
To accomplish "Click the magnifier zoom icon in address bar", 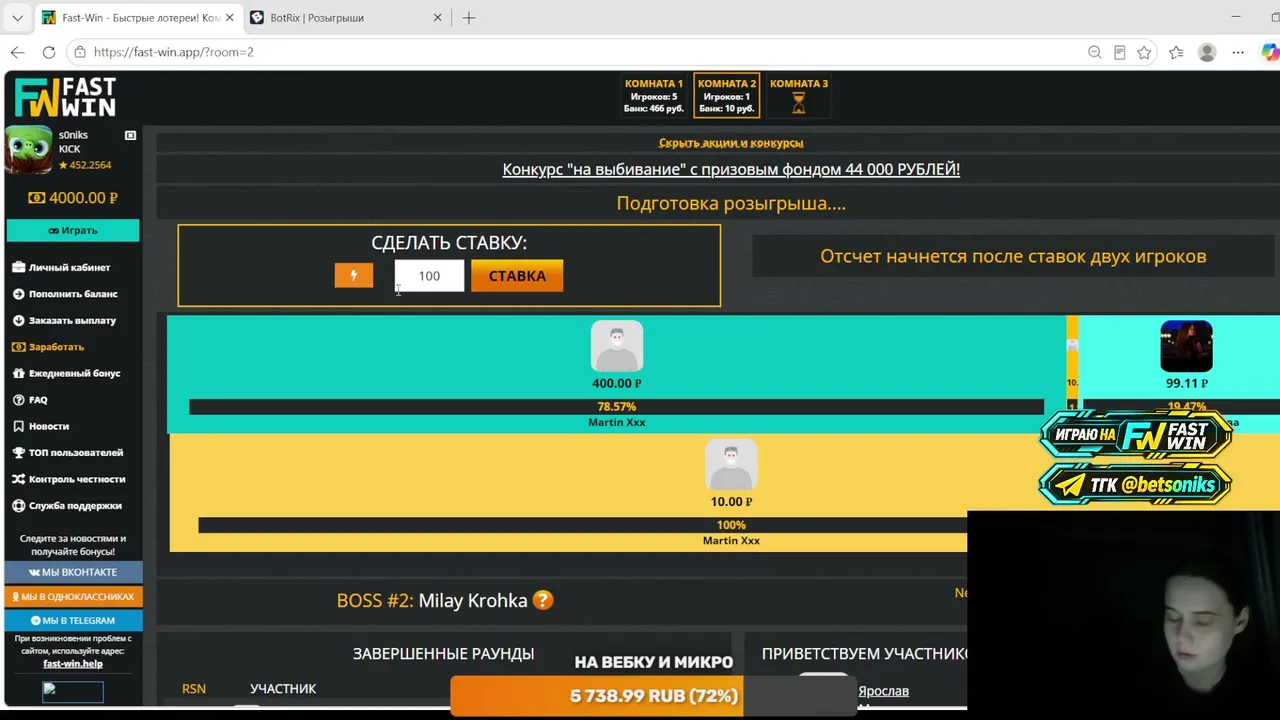I will tap(1094, 52).
